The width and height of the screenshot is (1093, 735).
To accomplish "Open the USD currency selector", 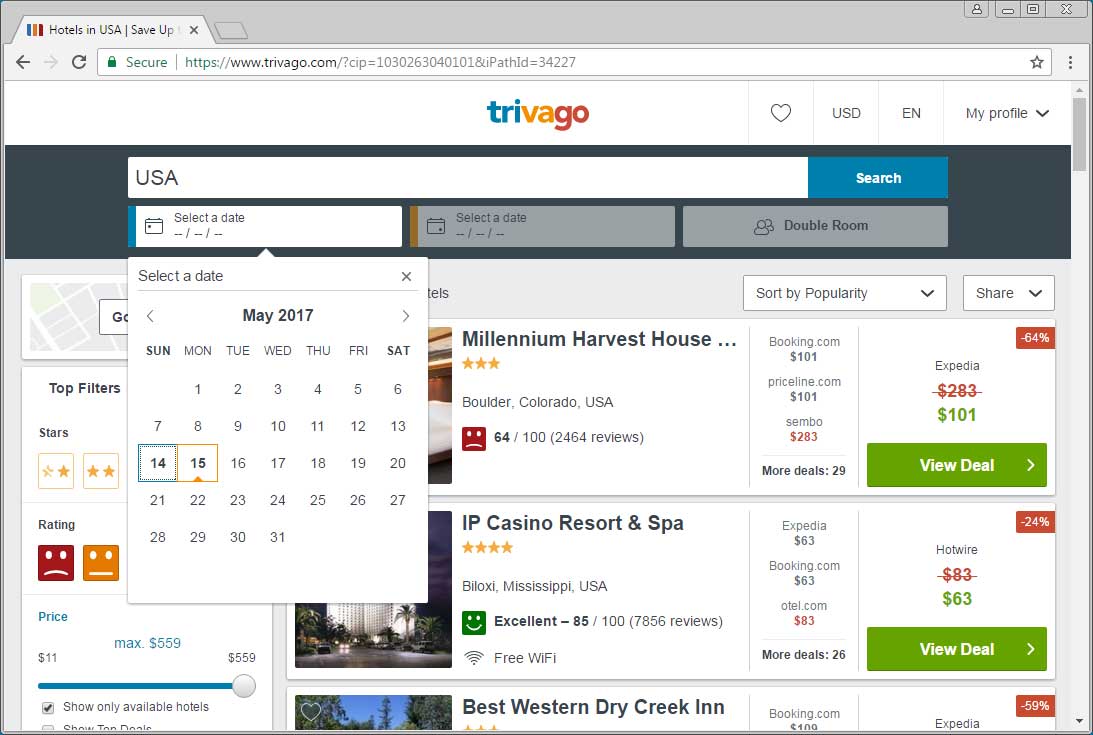I will pos(846,113).
